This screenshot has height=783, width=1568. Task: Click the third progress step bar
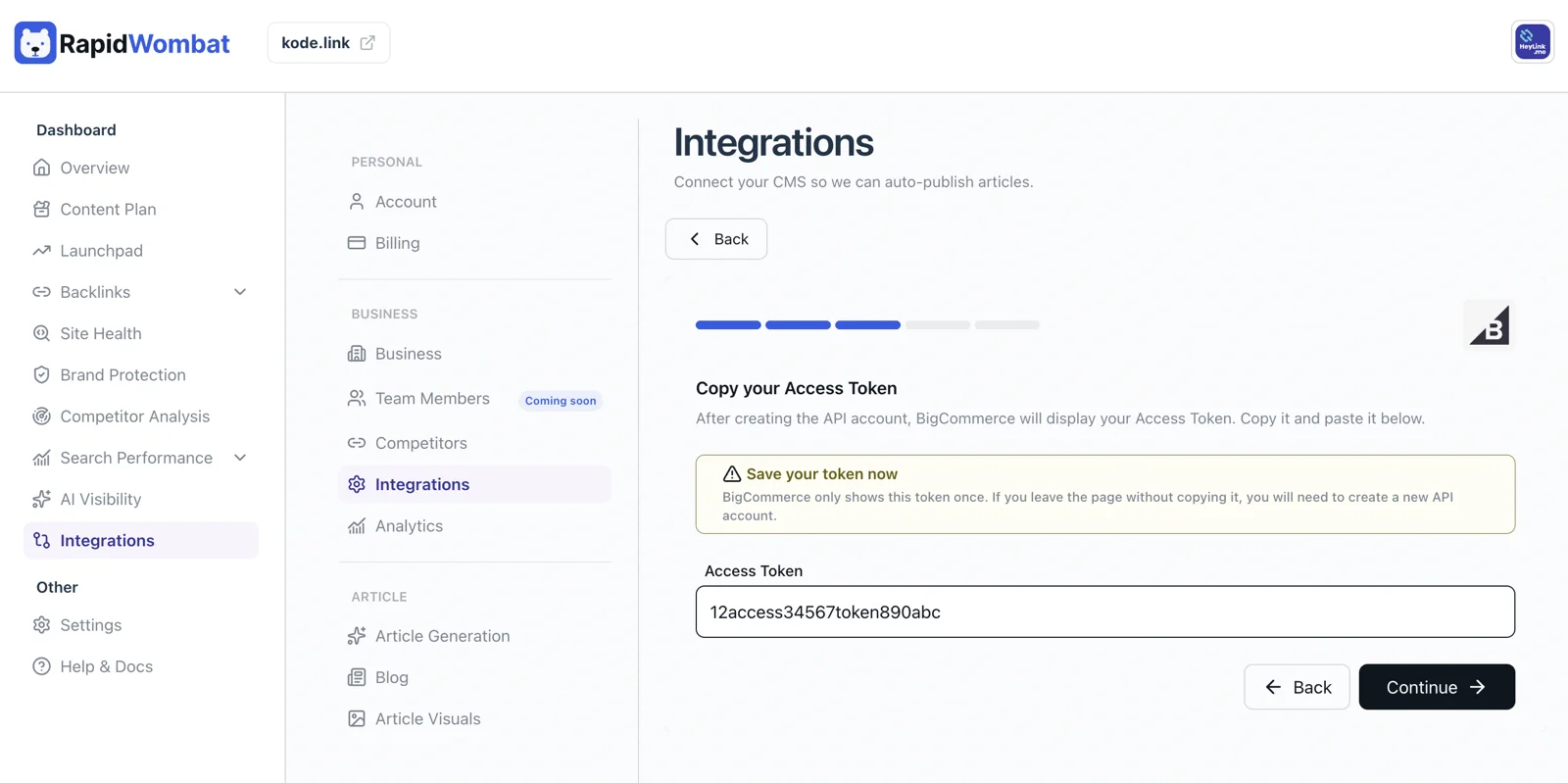867,324
